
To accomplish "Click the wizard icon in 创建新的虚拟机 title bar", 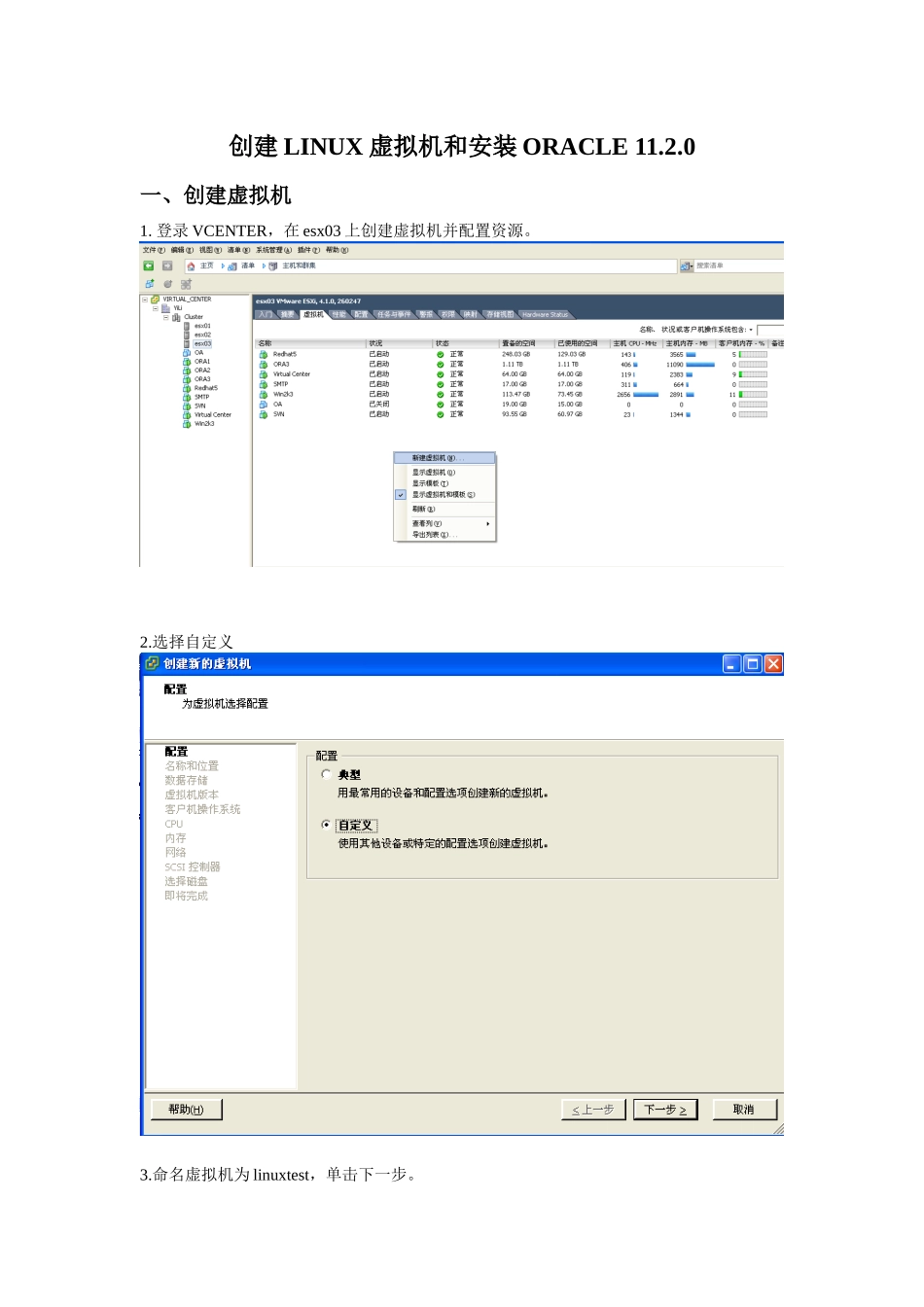I will 152,663.
